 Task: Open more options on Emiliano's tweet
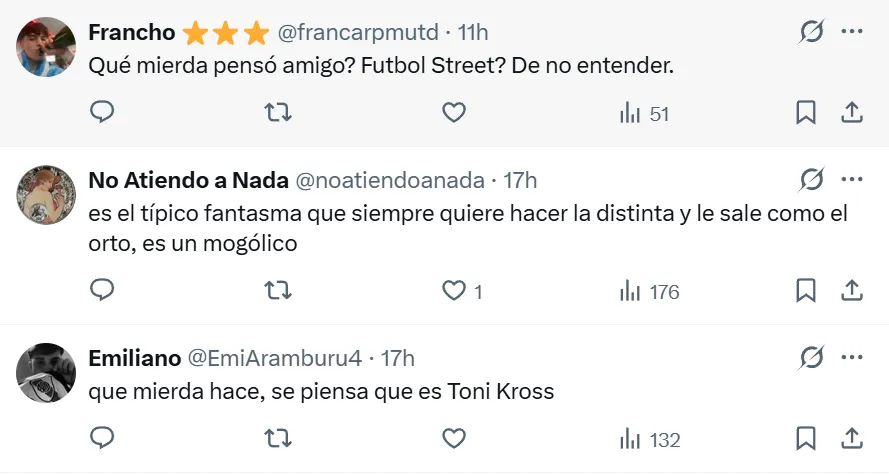852,358
